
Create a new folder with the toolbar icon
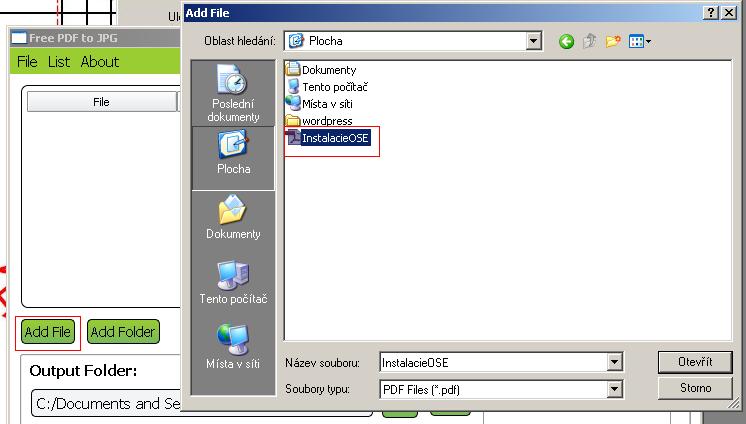(613, 41)
